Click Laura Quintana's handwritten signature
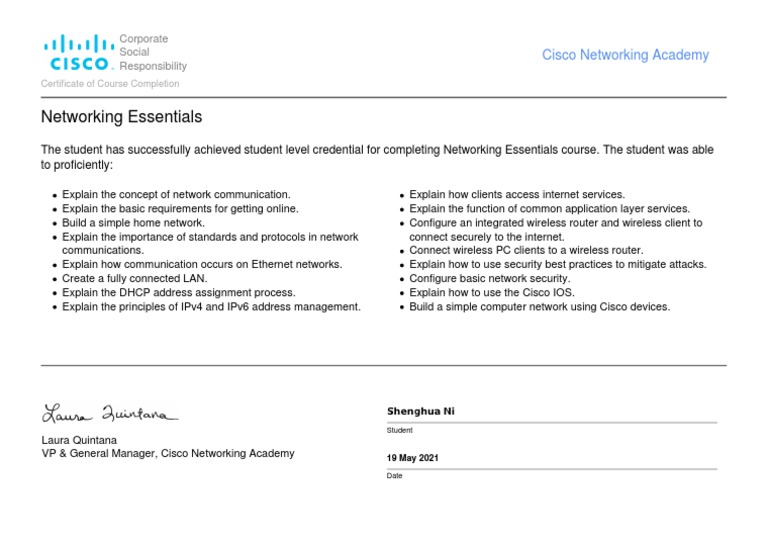 [x=110, y=412]
